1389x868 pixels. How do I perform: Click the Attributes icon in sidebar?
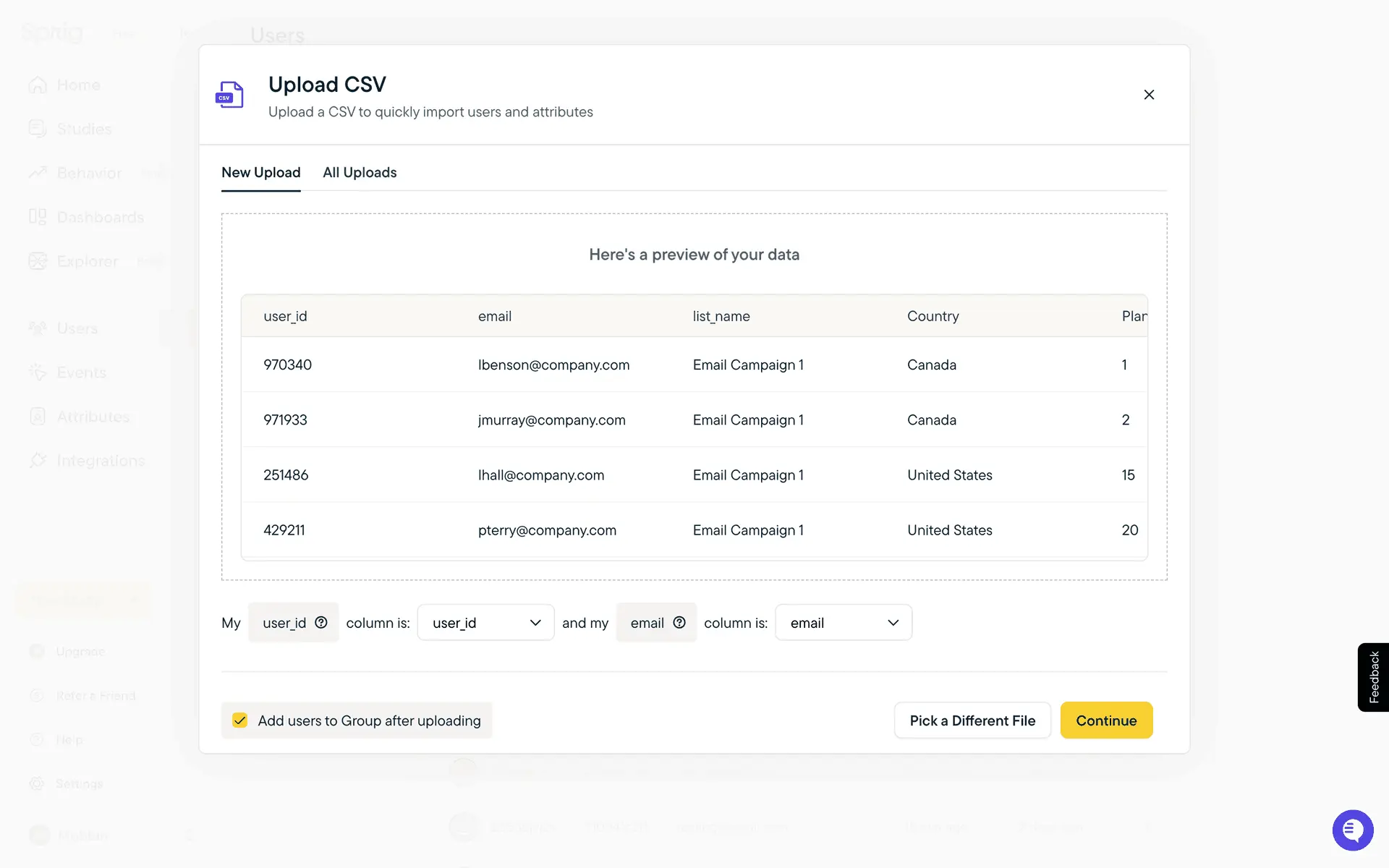click(x=38, y=417)
